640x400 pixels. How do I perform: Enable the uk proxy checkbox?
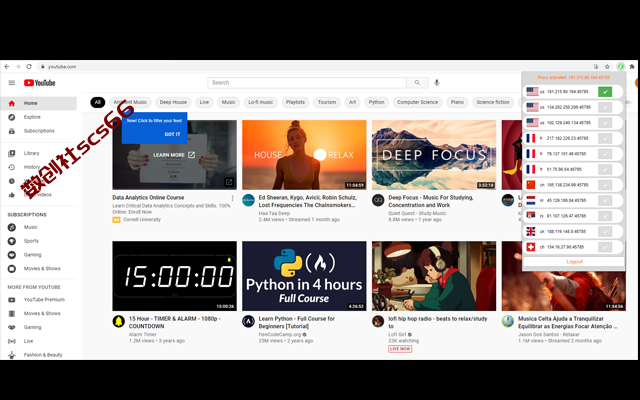(605, 231)
